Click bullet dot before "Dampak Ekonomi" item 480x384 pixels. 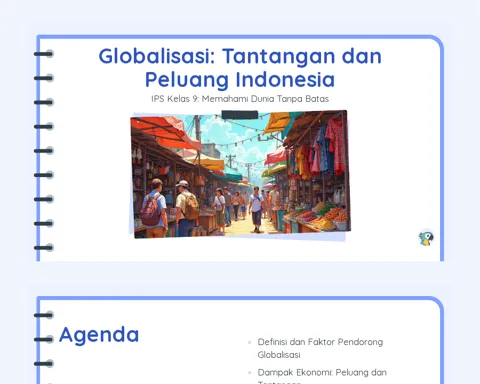point(249,373)
